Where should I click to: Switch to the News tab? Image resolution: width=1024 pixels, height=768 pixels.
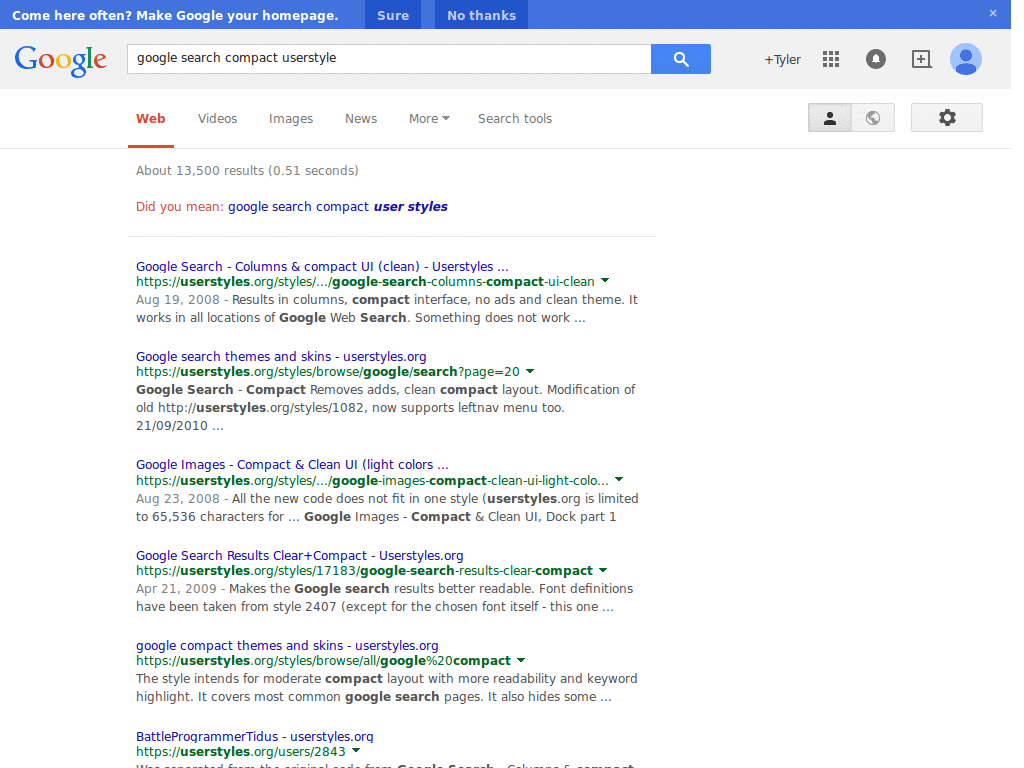click(x=361, y=118)
